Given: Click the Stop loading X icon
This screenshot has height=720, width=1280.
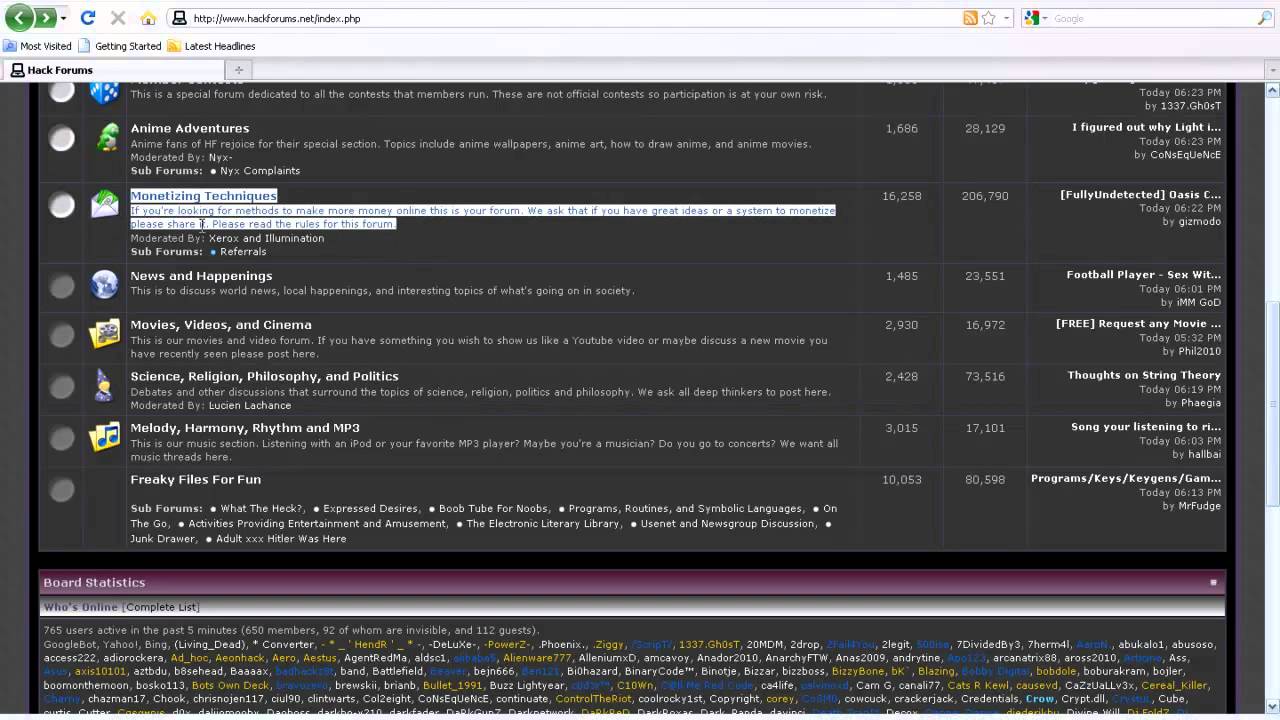Looking at the screenshot, I should click(117, 18).
